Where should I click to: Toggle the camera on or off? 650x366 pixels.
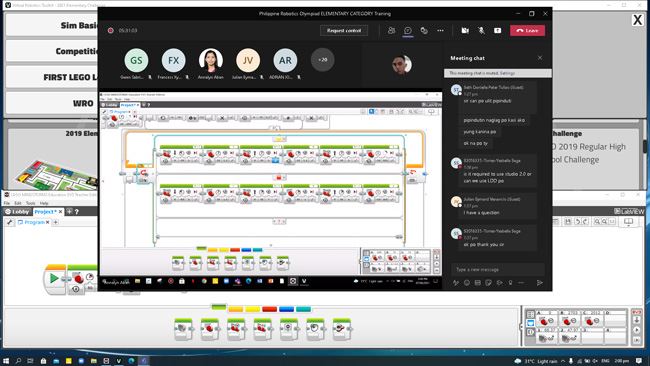[465, 30]
